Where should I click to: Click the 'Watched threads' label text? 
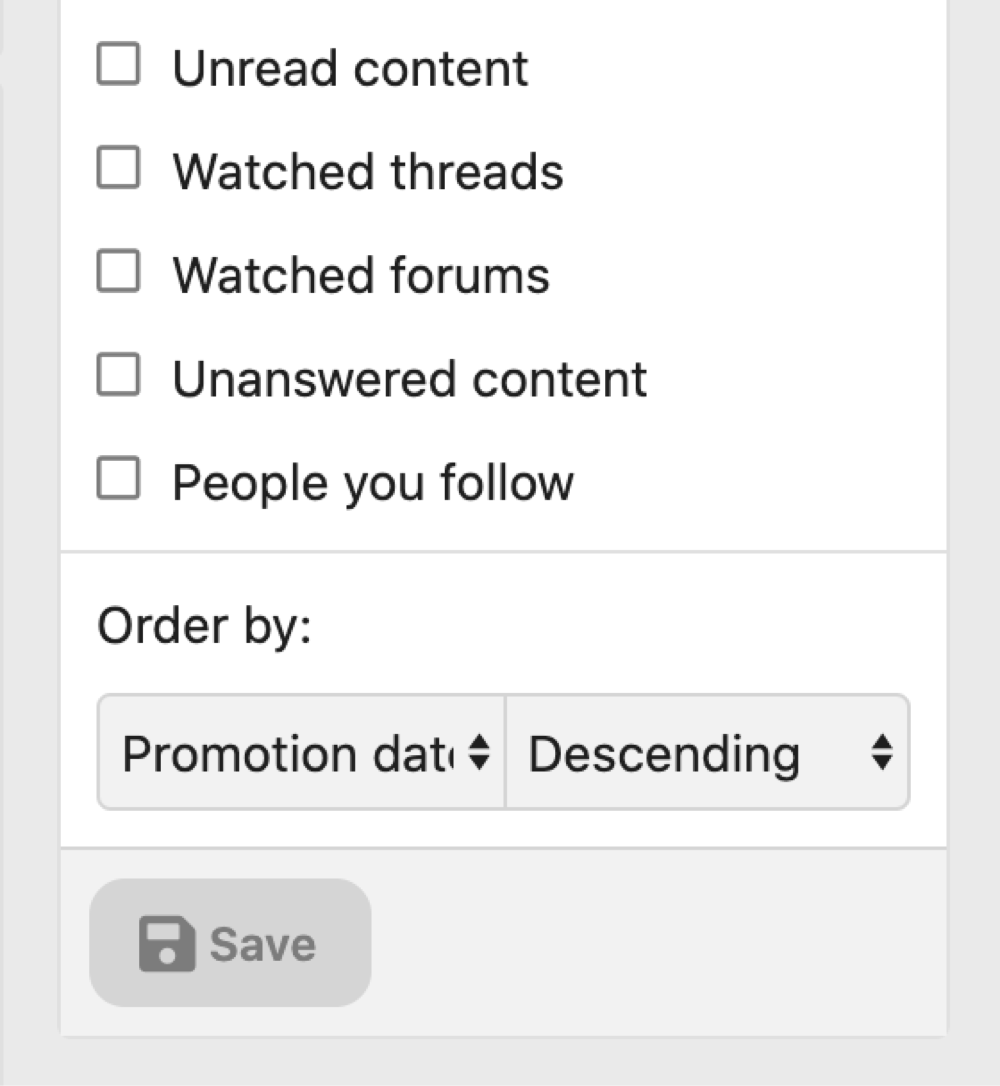coord(368,171)
